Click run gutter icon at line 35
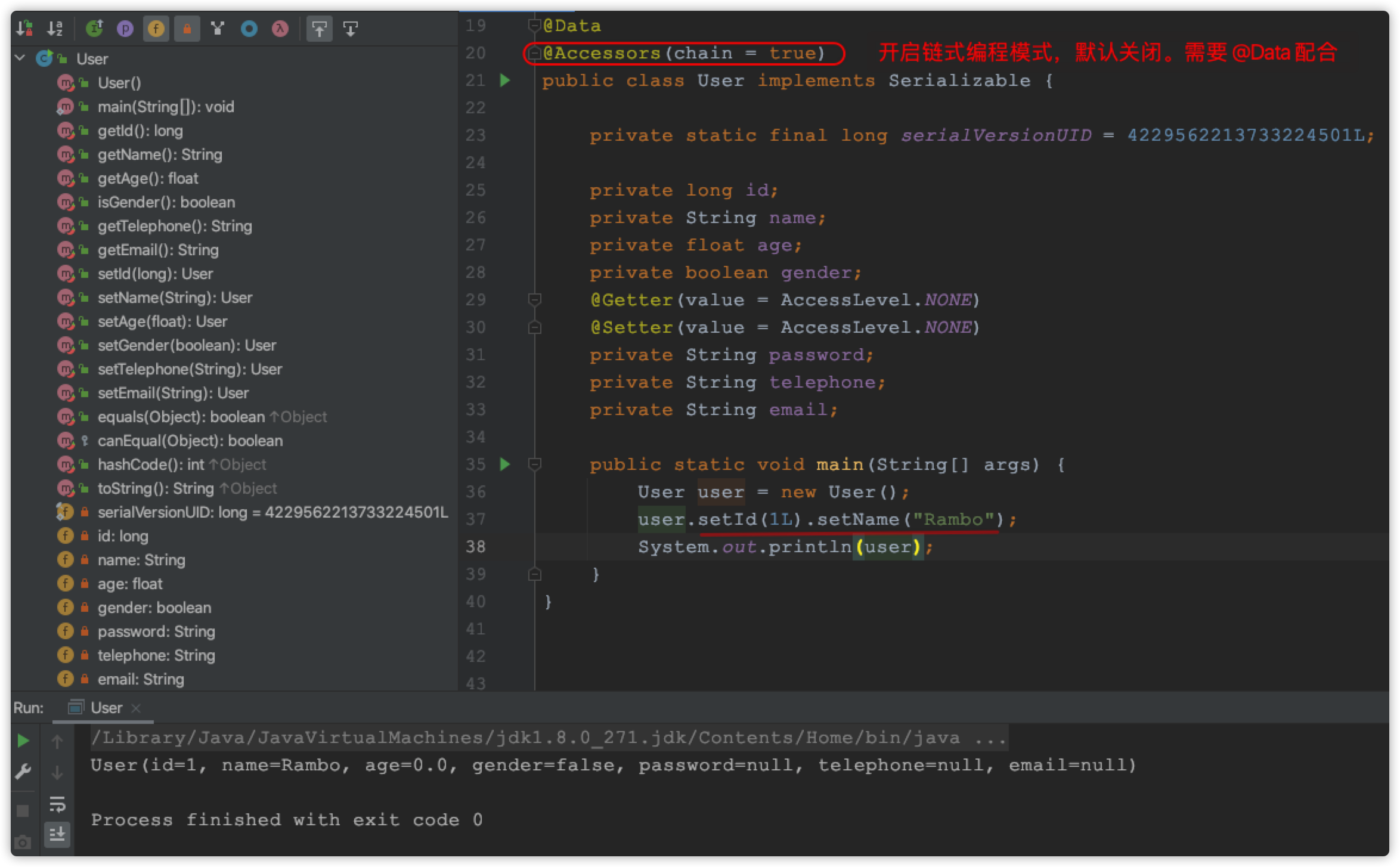 coord(505,464)
